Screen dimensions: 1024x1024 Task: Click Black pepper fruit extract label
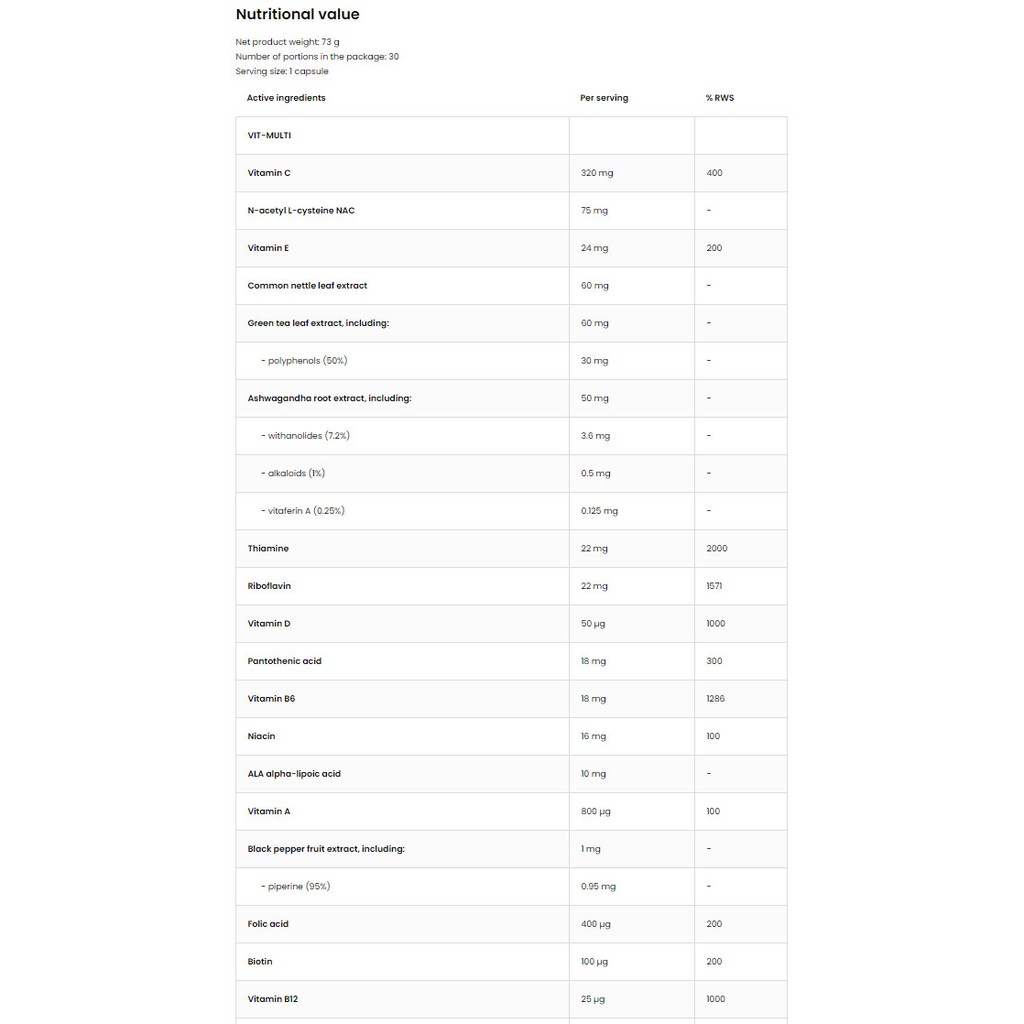pyautogui.click(x=326, y=849)
